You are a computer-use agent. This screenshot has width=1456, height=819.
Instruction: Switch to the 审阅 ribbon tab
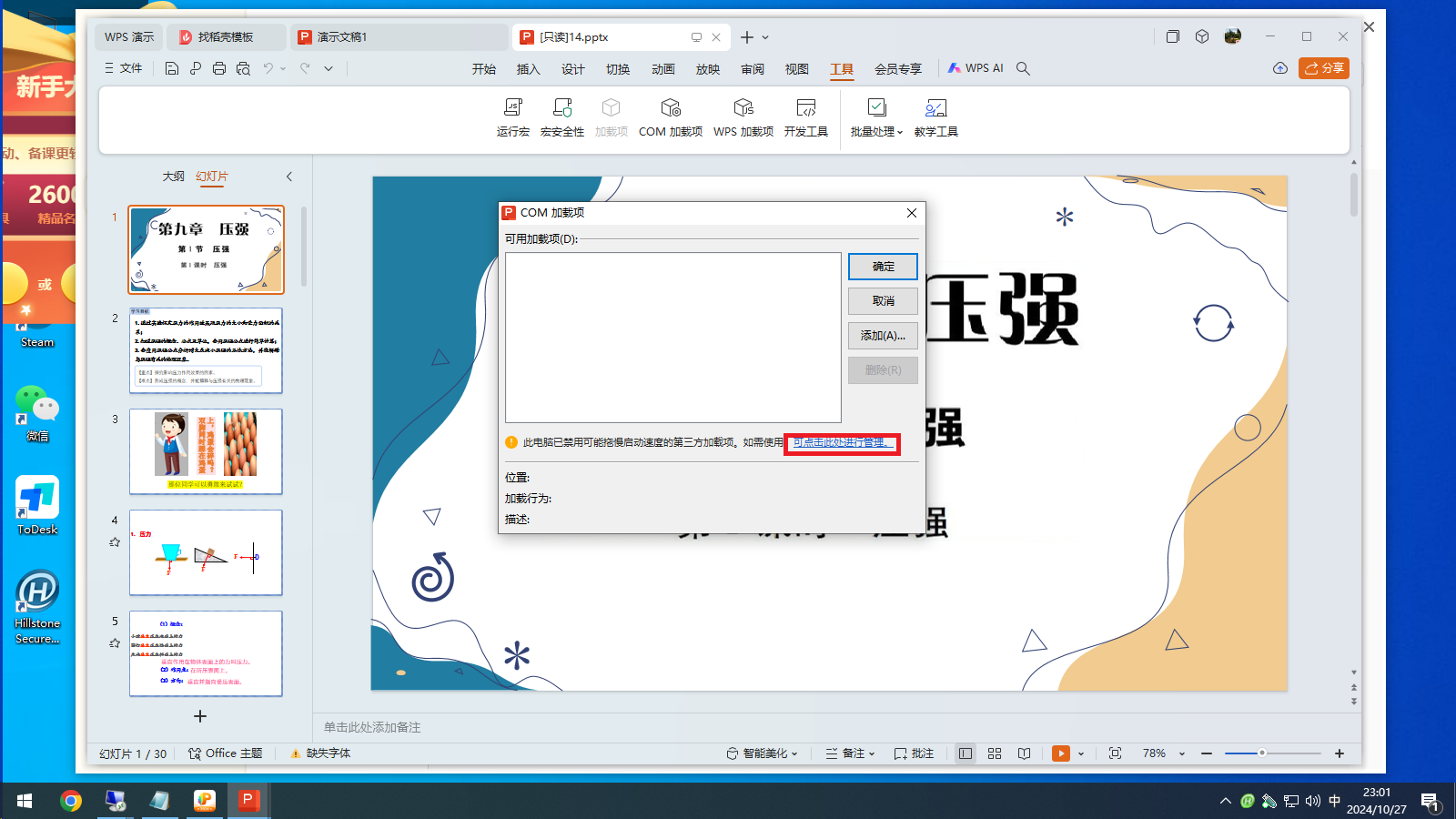753,69
